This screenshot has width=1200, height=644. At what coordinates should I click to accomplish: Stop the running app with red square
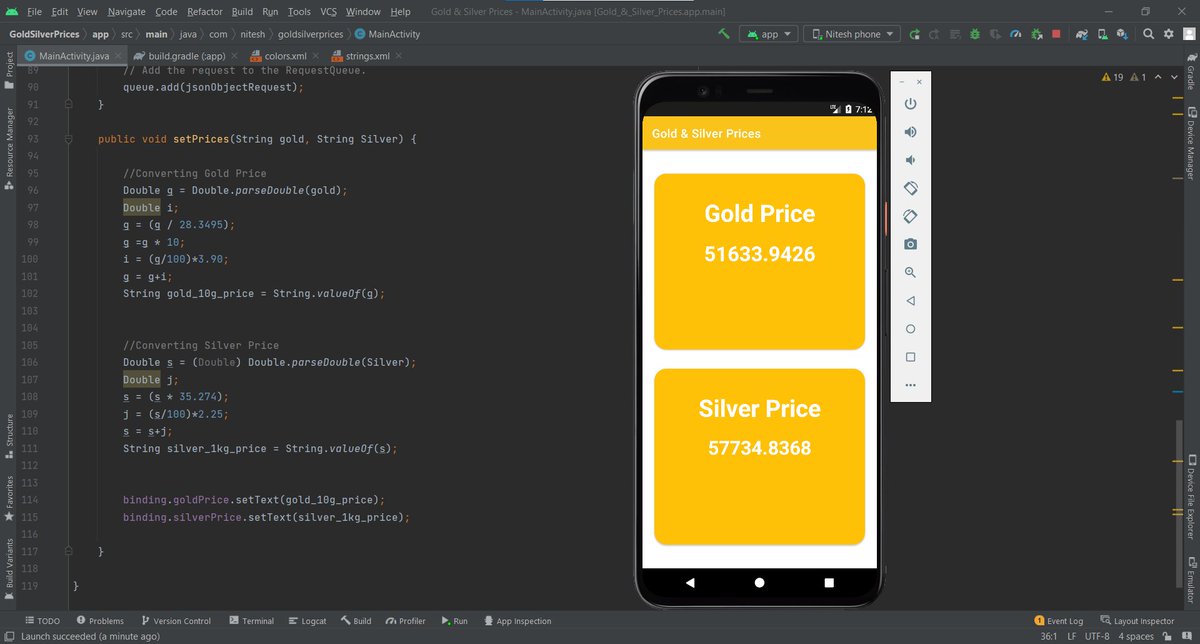pos(1058,33)
